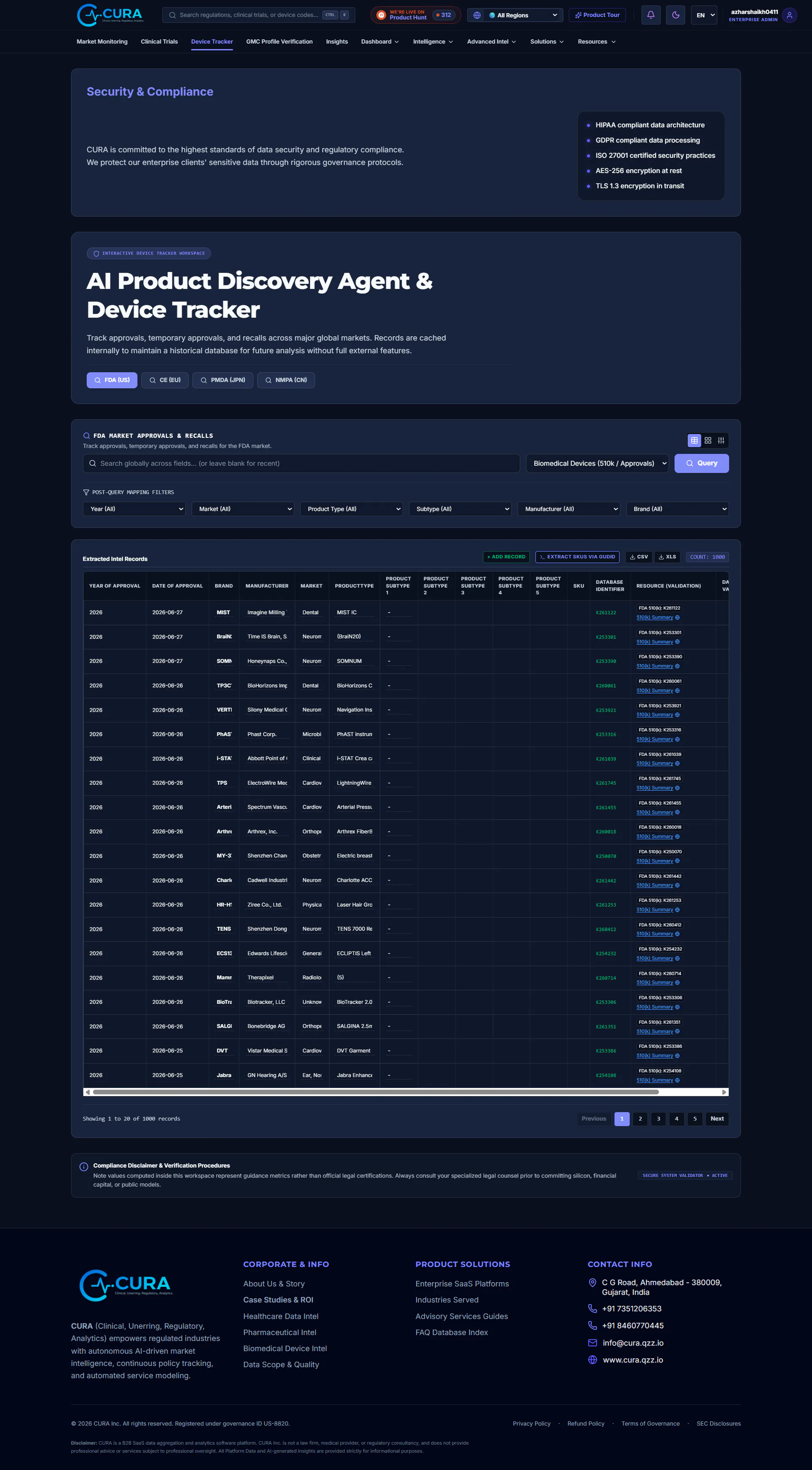
Task: Open the EN language selector
Action: [704, 15]
